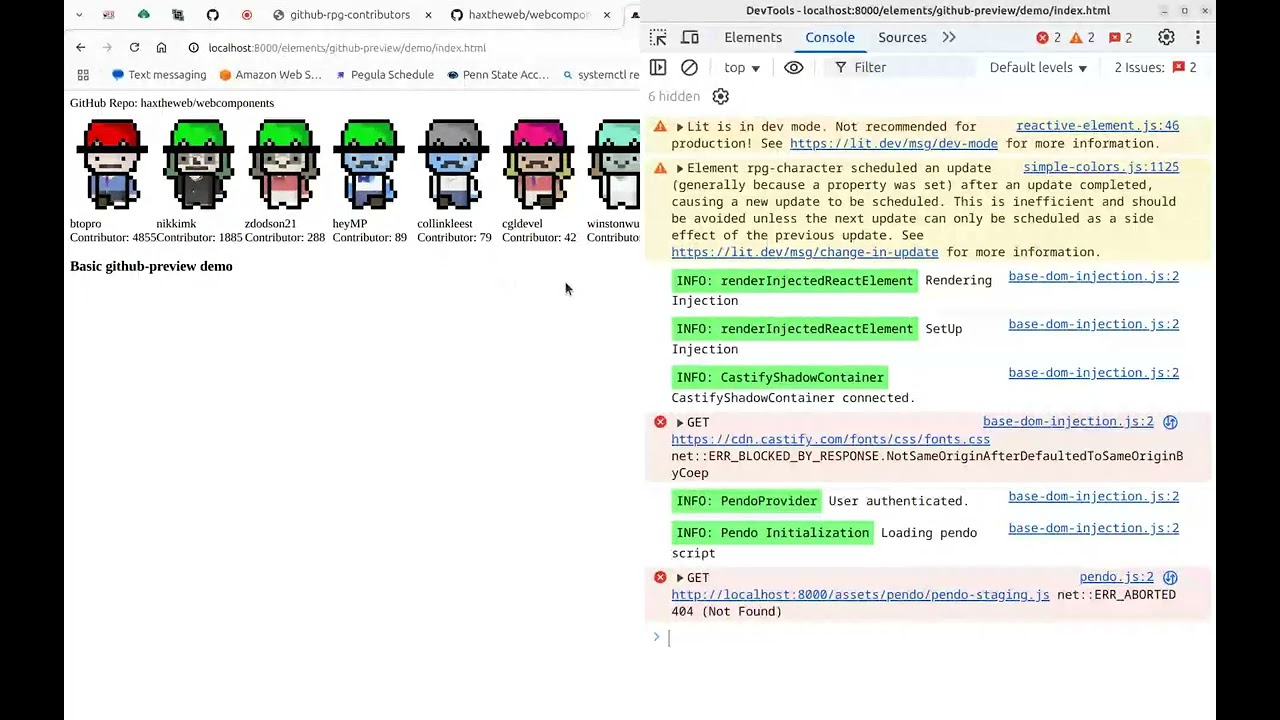Click the browser address bar URL
Image resolution: width=1280 pixels, height=720 pixels.
[347, 47]
